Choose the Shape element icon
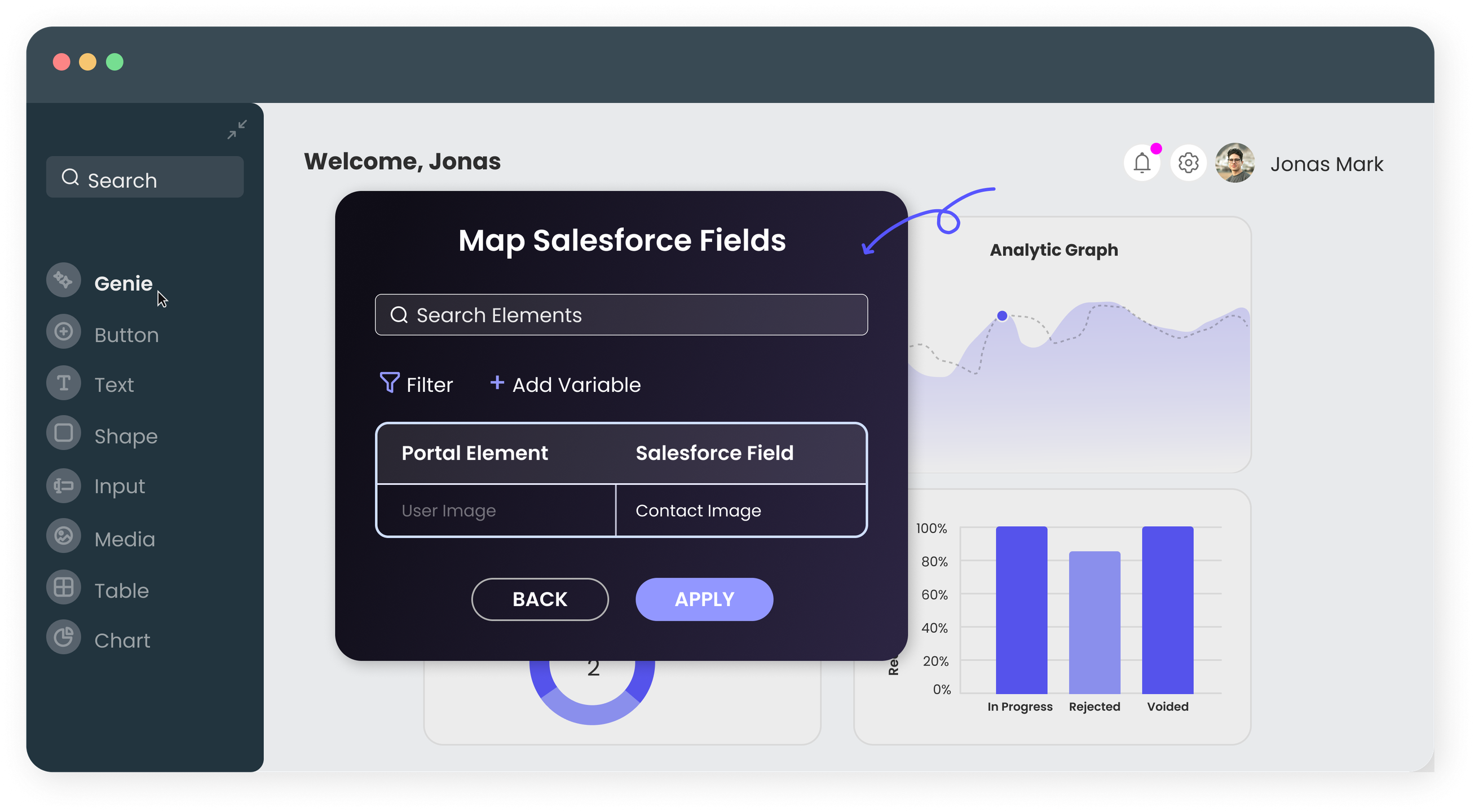This screenshot has width=1474, height=812. pyautogui.click(x=64, y=433)
